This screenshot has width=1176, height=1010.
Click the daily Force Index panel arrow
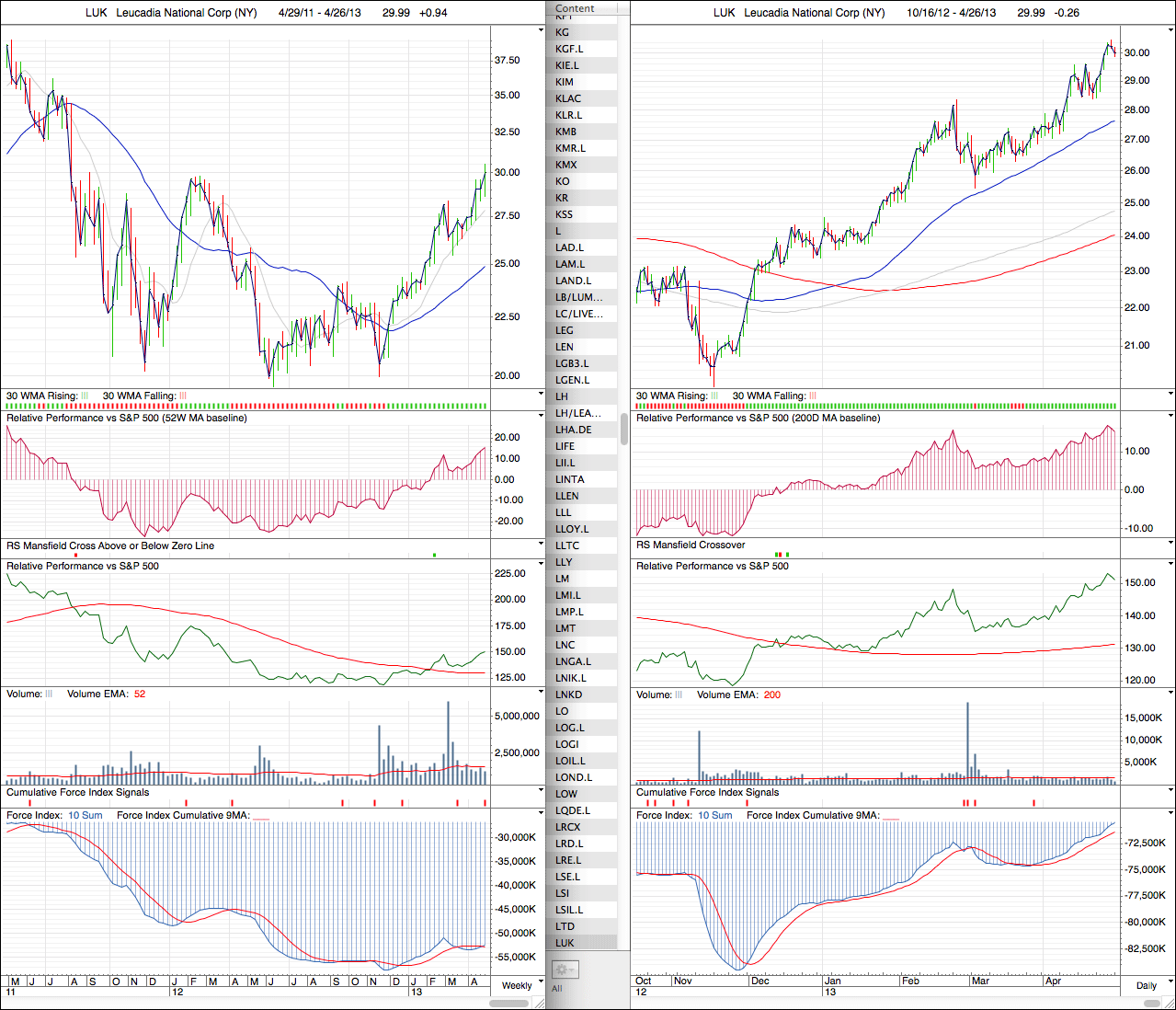pos(1170,814)
